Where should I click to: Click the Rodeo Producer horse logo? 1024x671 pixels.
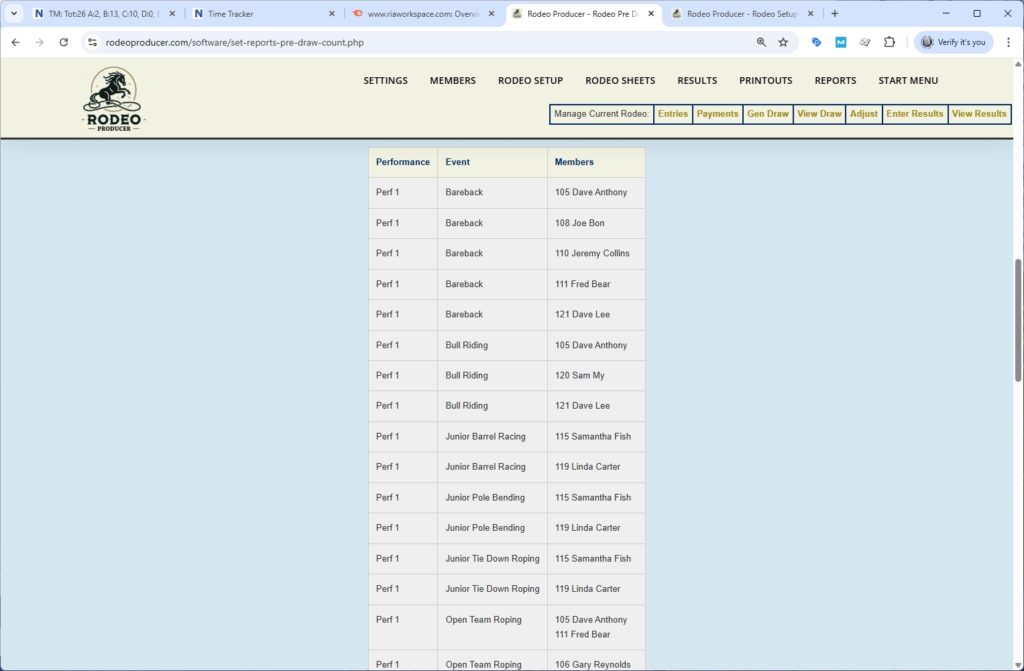(x=112, y=100)
